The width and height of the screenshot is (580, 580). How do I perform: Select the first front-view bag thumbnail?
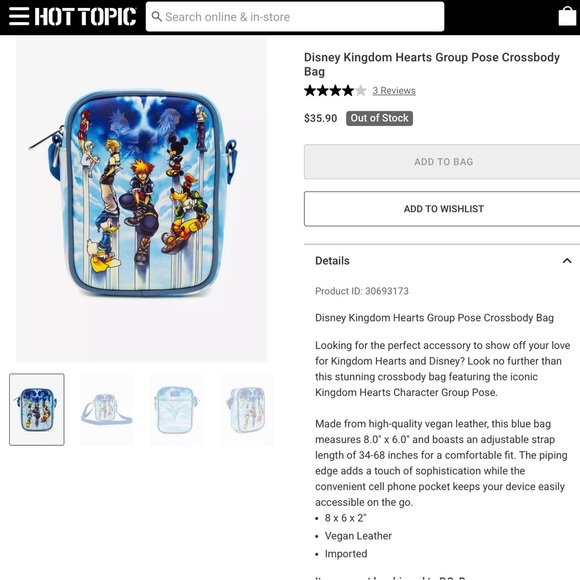click(37, 409)
